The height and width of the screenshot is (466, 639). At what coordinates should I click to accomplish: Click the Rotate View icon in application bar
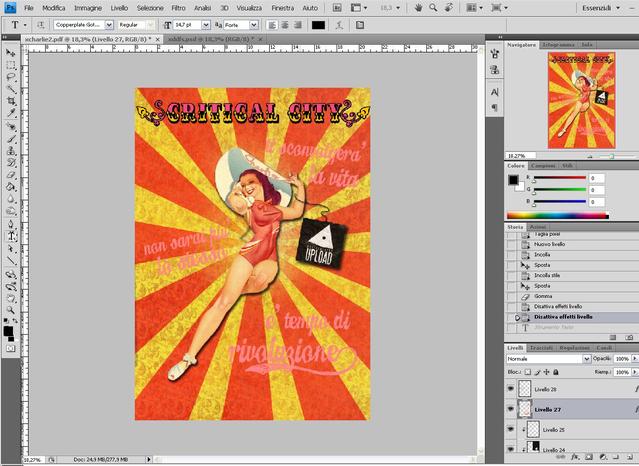coord(448,8)
